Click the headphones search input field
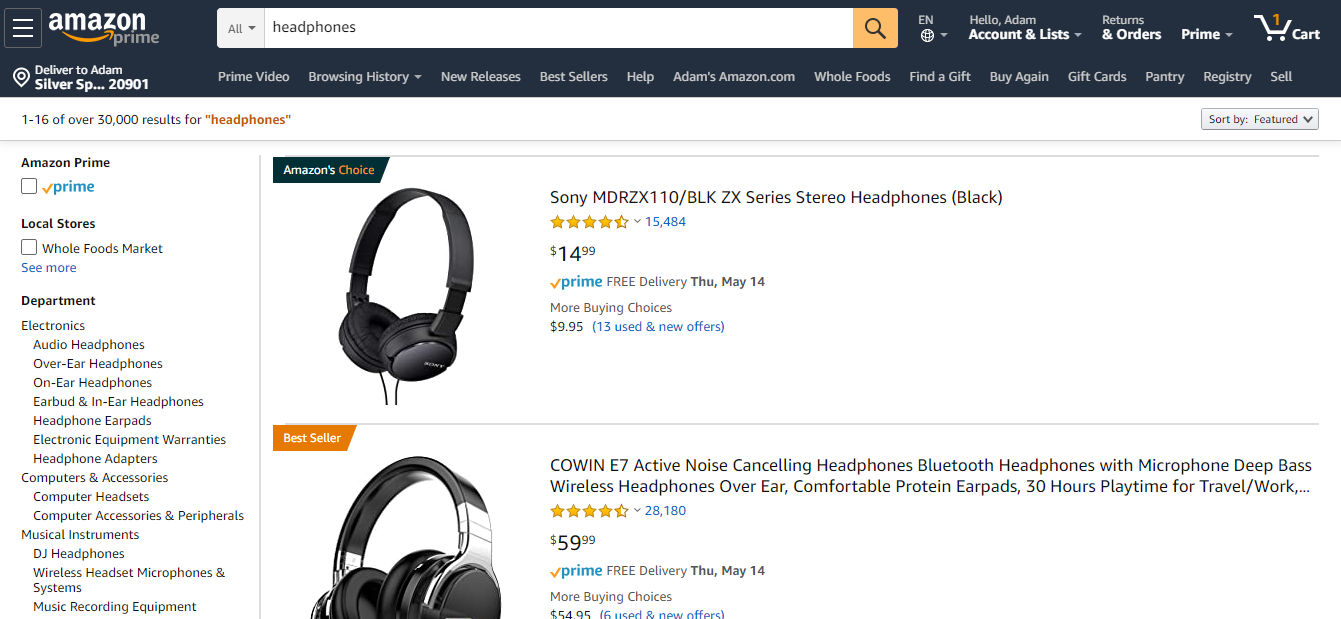Screen dimensions: 1341x619 (558, 28)
